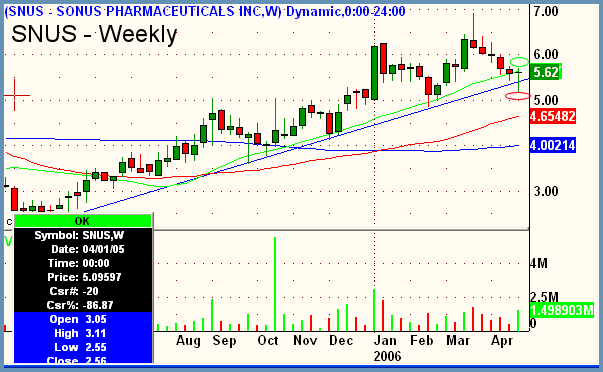603x372 pixels.
Task: Click the Csr%: -86.87 row
Action: point(83,305)
